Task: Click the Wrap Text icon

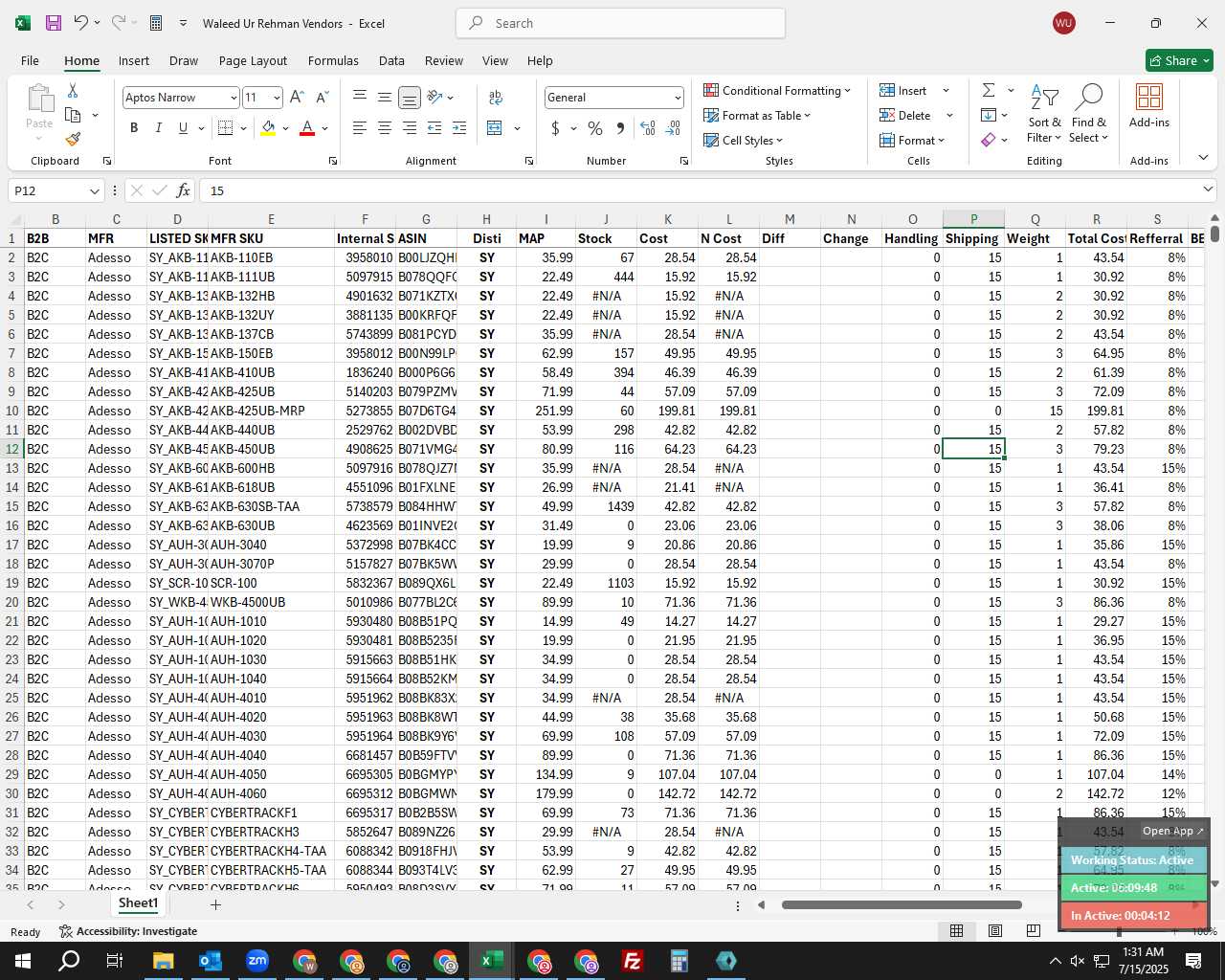Action: tap(496, 97)
